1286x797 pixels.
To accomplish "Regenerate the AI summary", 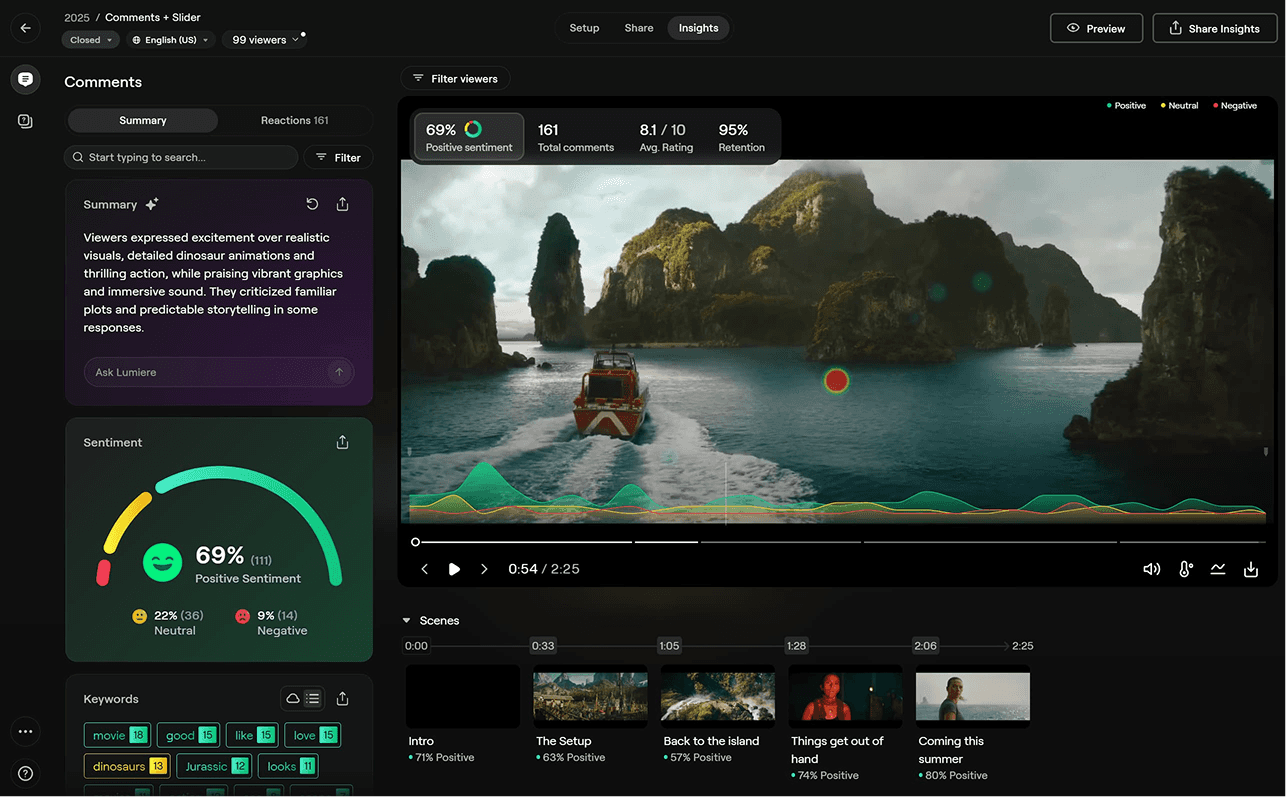I will [x=312, y=204].
